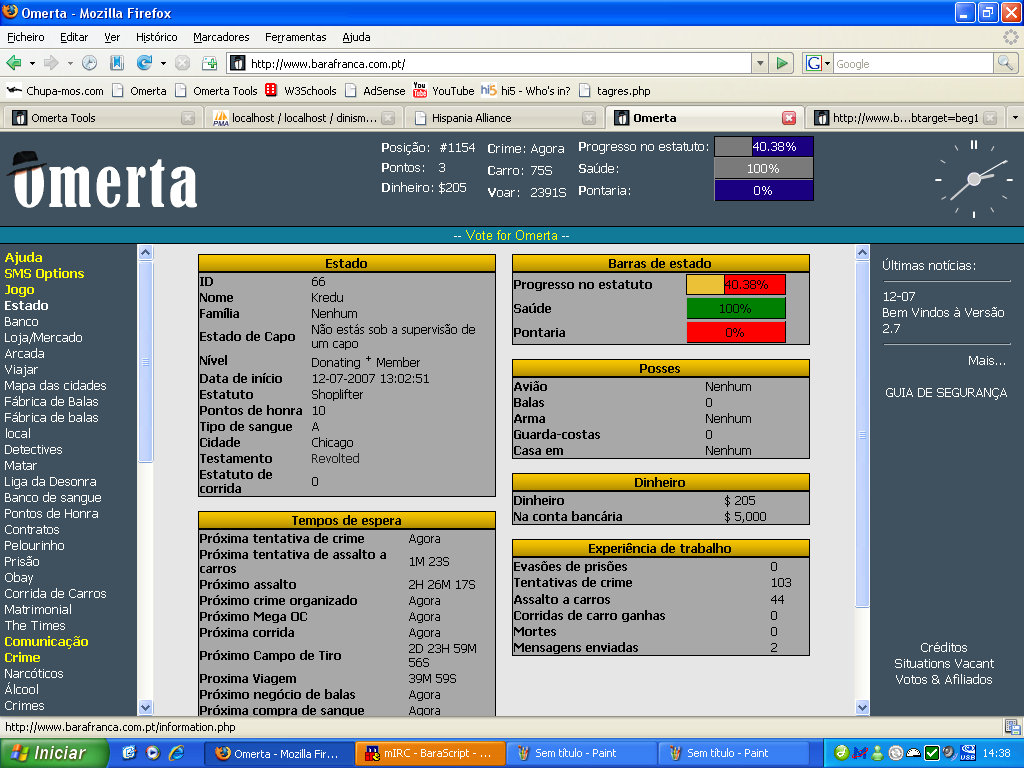1024x768 pixels.
Task: Click the search magnifier icon in the search box
Action: click(x=1005, y=63)
